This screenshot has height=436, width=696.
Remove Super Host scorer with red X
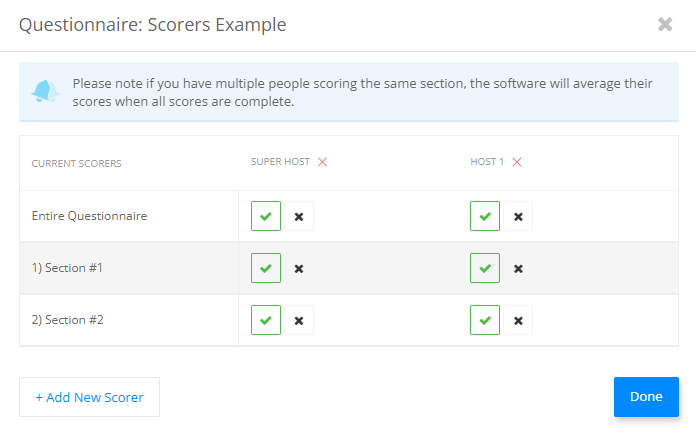pyautogui.click(x=322, y=162)
